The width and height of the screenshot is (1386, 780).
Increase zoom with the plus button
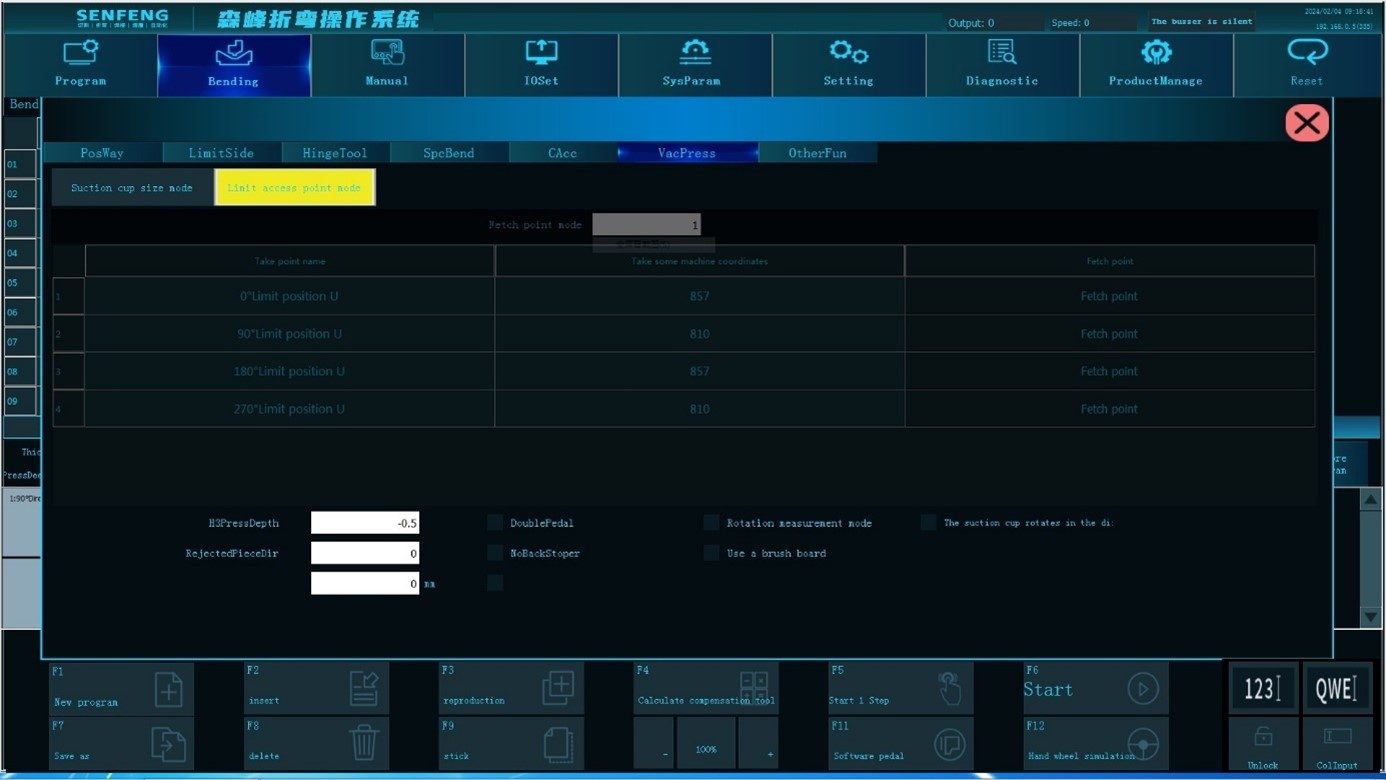tap(769, 753)
